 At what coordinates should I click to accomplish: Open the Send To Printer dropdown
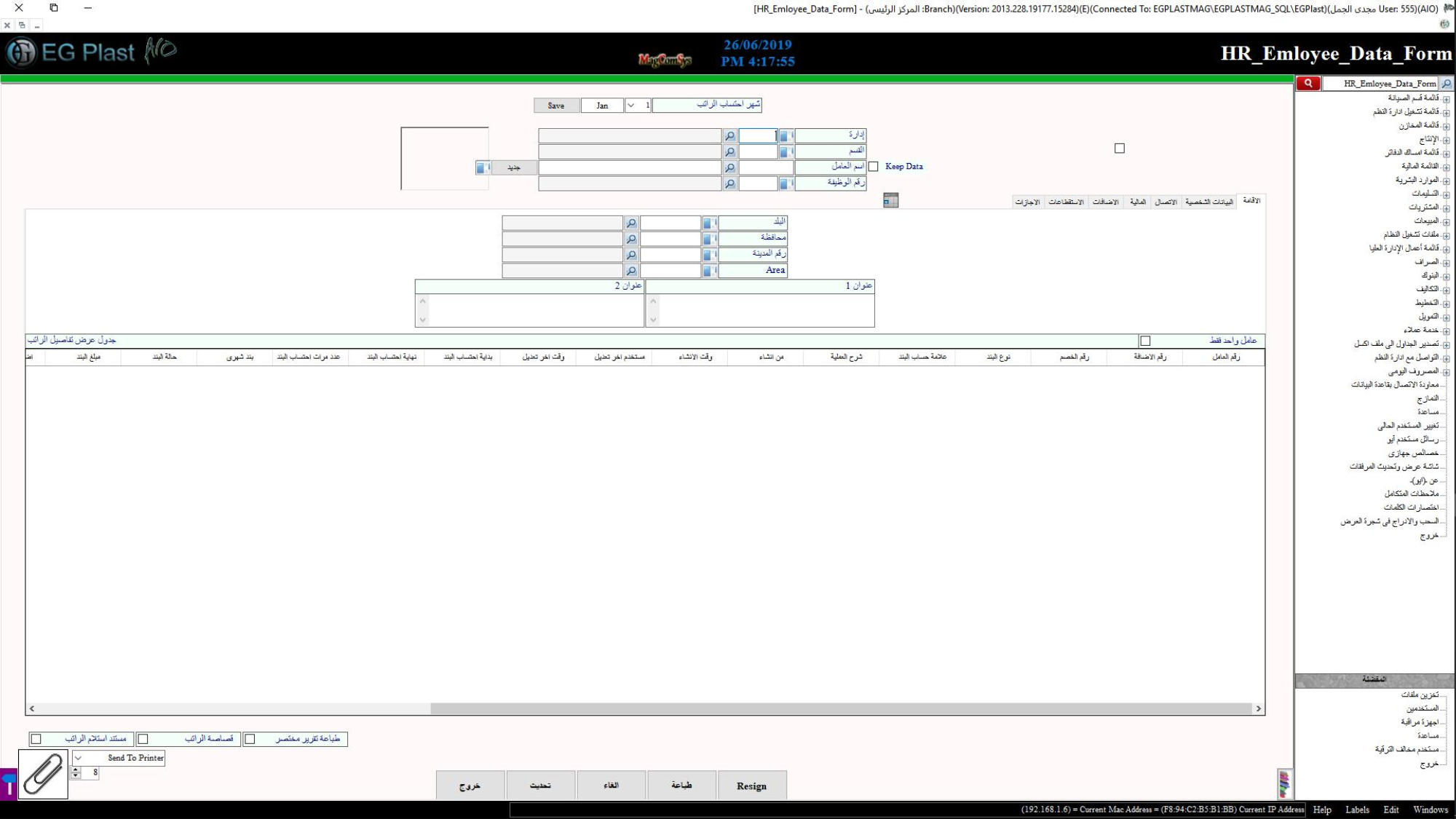[78, 758]
